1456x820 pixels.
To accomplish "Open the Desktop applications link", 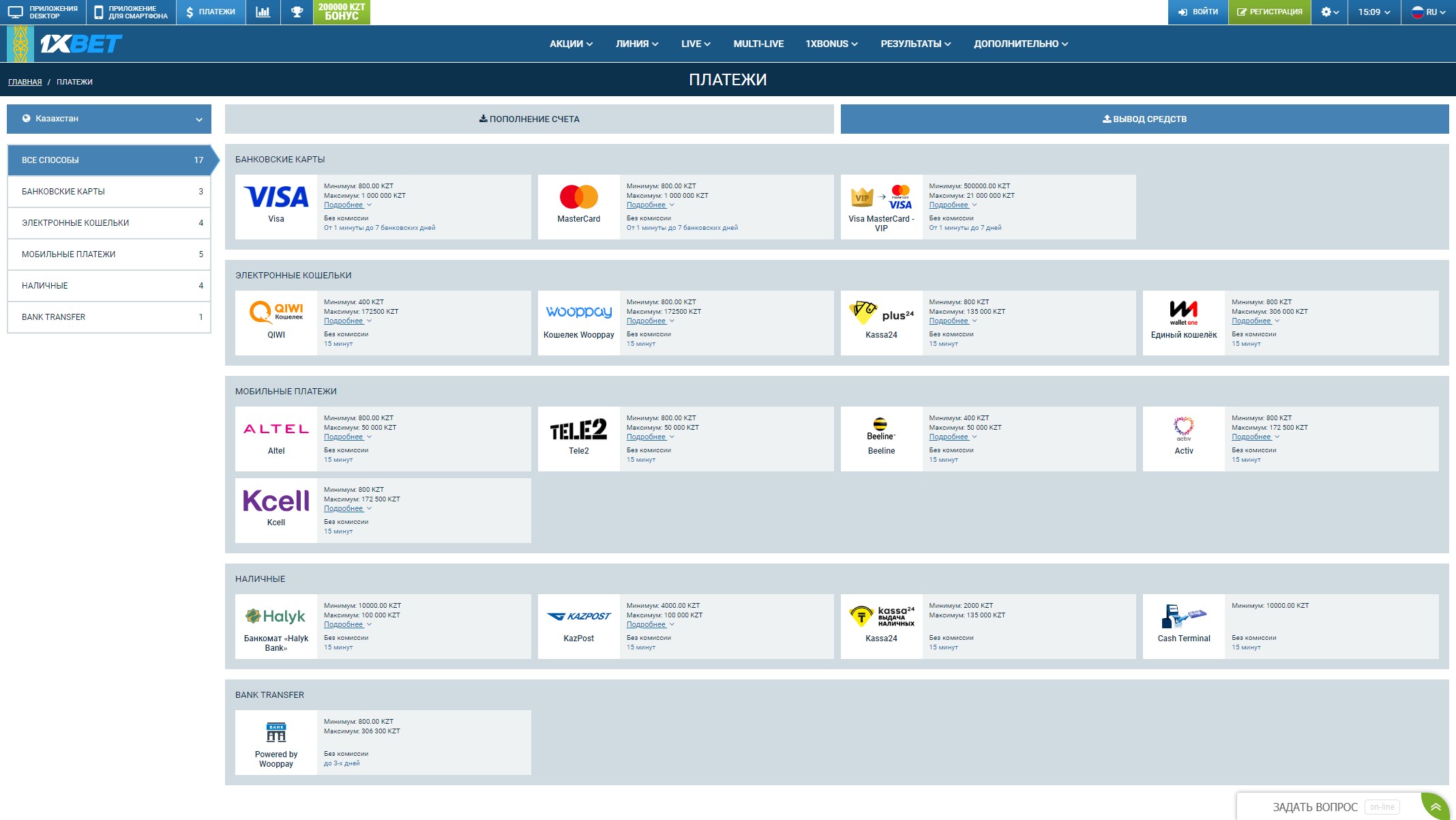I will point(43,12).
